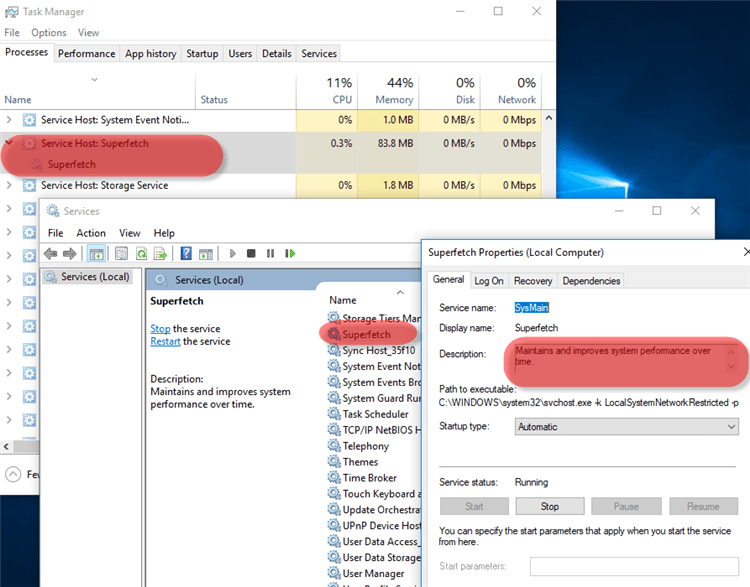The height and width of the screenshot is (587, 750).
Task: Click left arrow of Task Manager horizontal scrollbar
Action: (x=6, y=447)
